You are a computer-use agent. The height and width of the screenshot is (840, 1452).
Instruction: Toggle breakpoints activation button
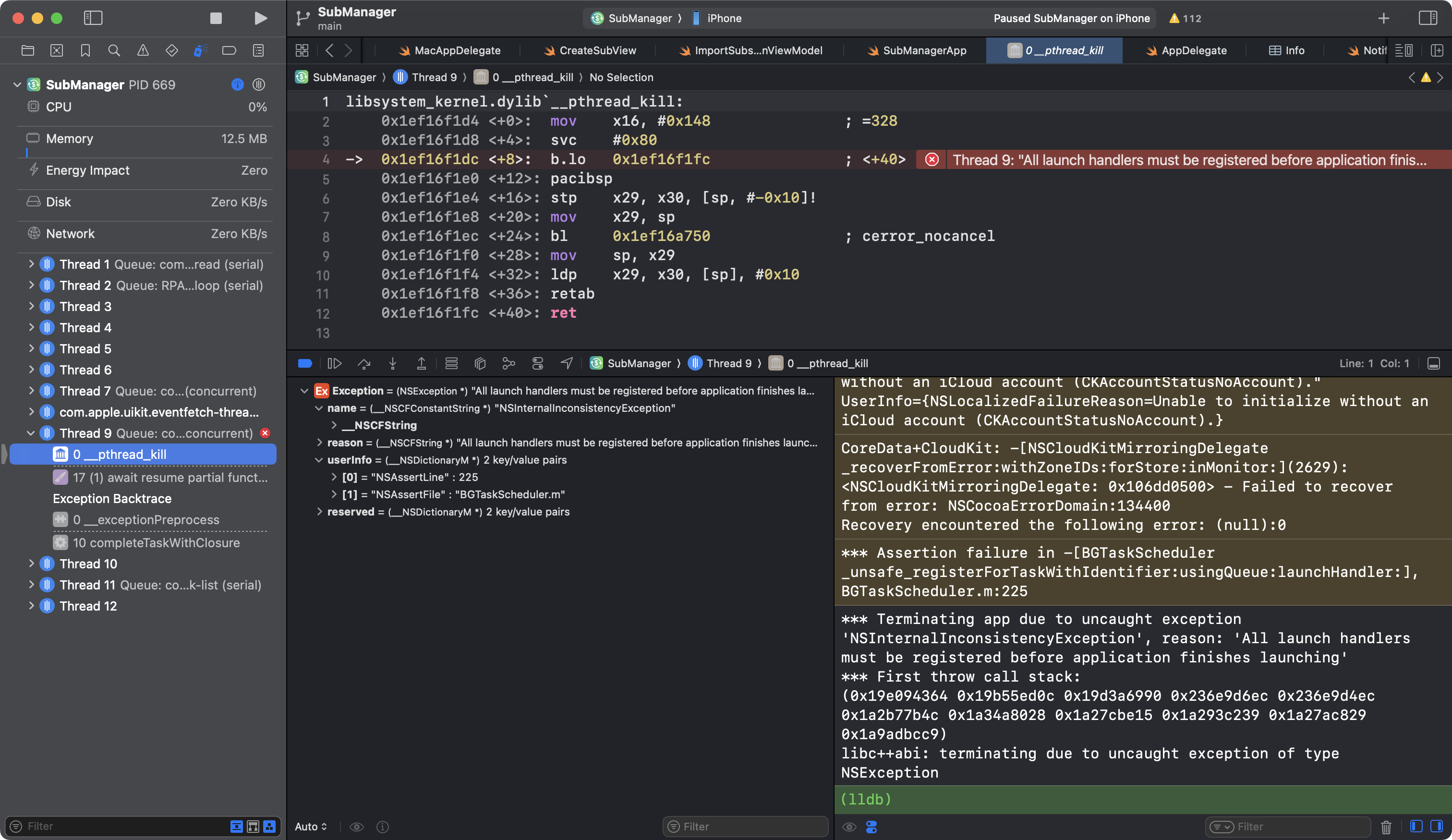305,363
